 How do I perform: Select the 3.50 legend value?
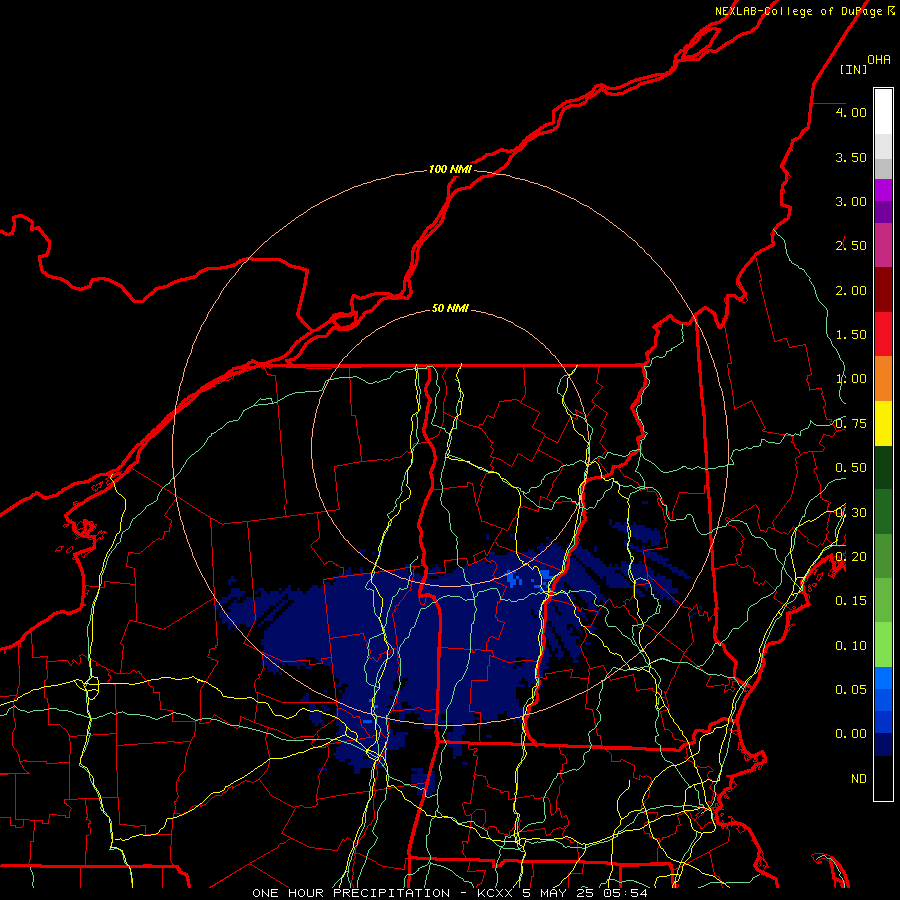[x=851, y=157]
